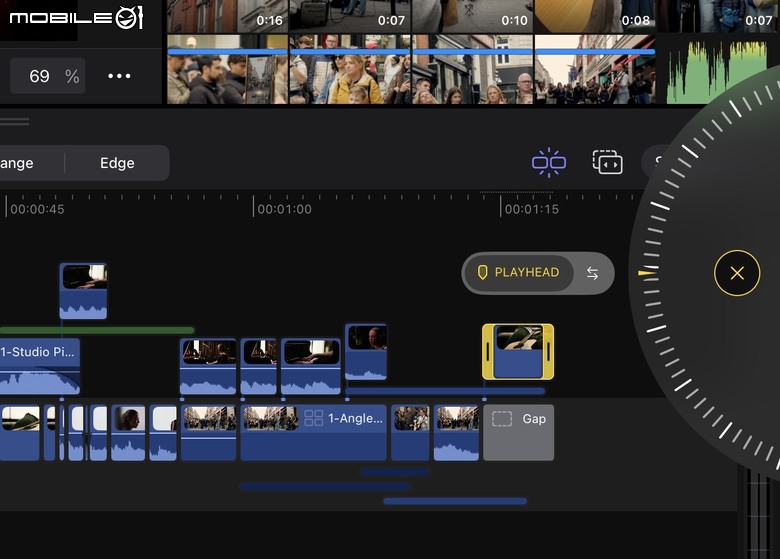The image size is (780, 559).
Task: Select the Edge selection mode
Action: pos(117,163)
